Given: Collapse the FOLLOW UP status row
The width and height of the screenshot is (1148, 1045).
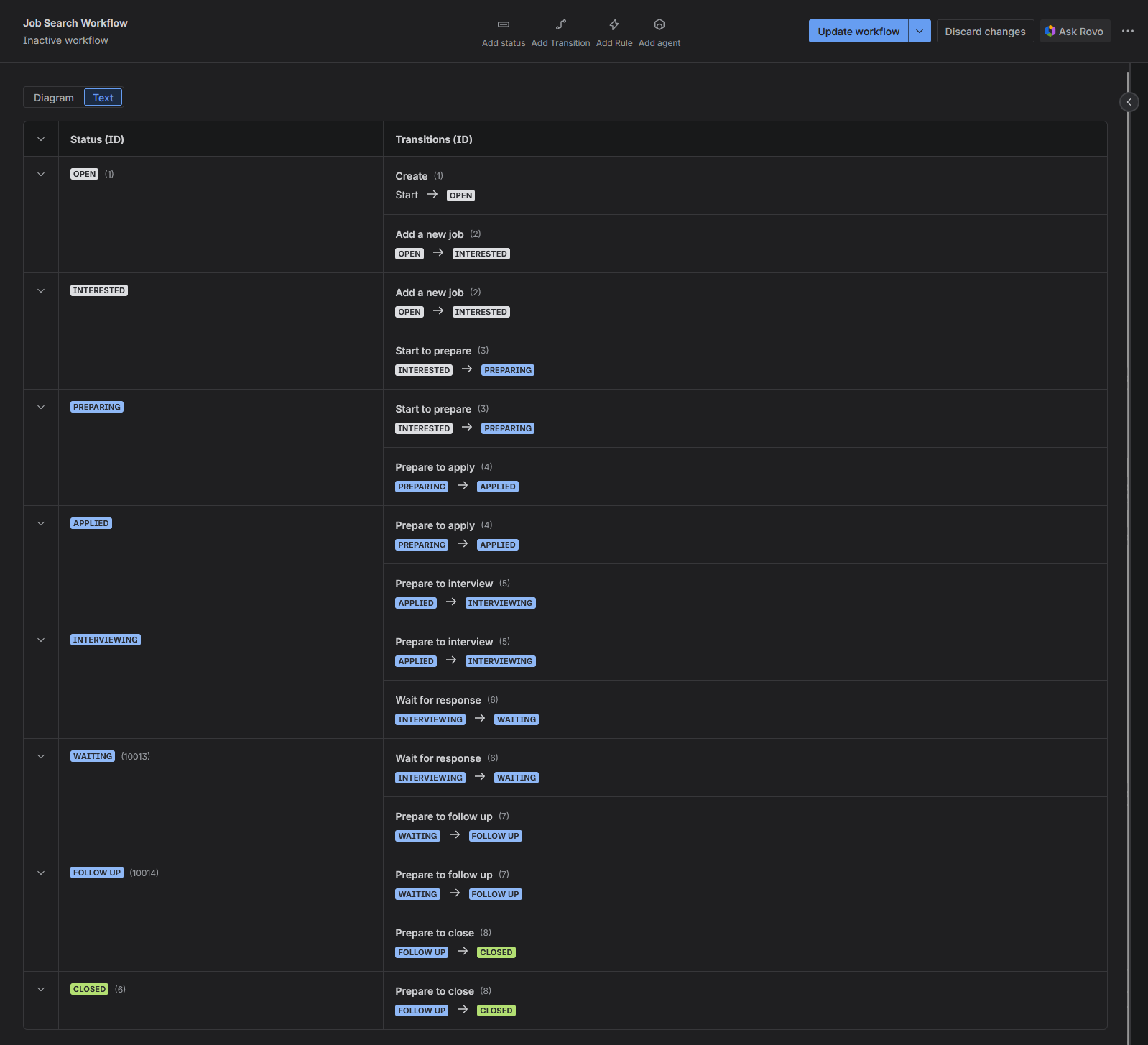Looking at the screenshot, I should (x=41, y=873).
